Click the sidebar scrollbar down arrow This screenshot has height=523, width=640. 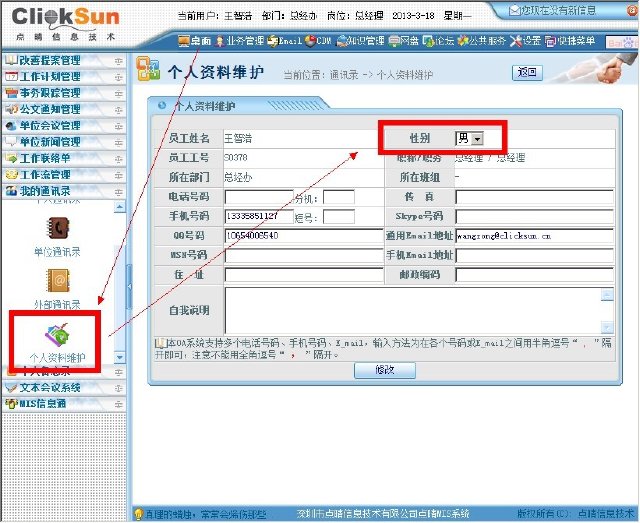click(x=120, y=357)
